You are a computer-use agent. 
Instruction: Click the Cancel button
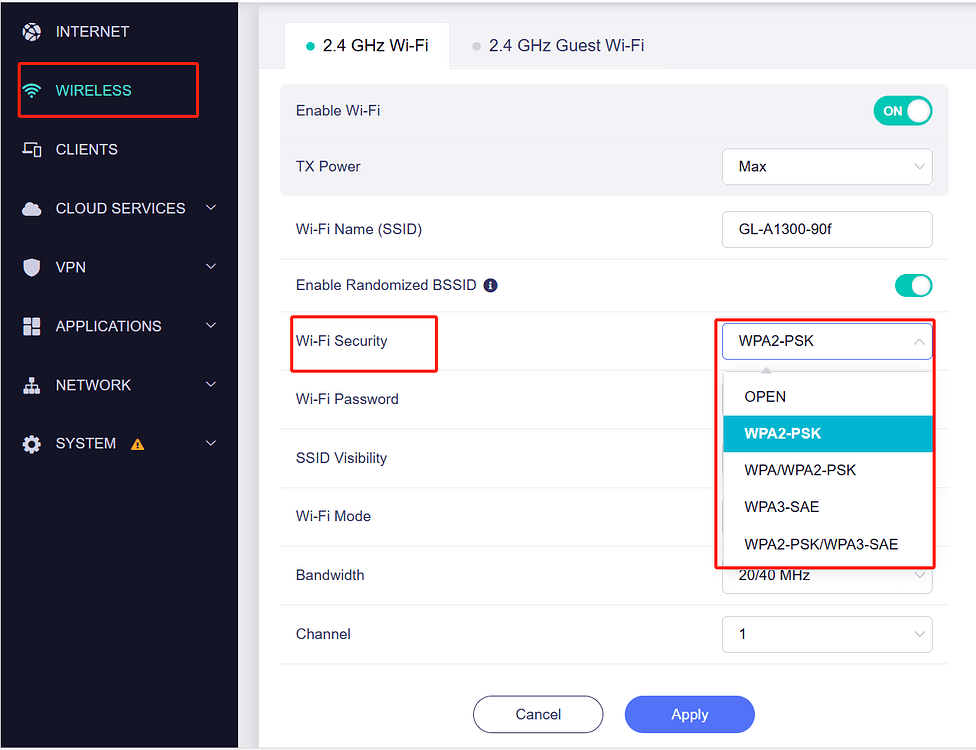[x=538, y=715]
